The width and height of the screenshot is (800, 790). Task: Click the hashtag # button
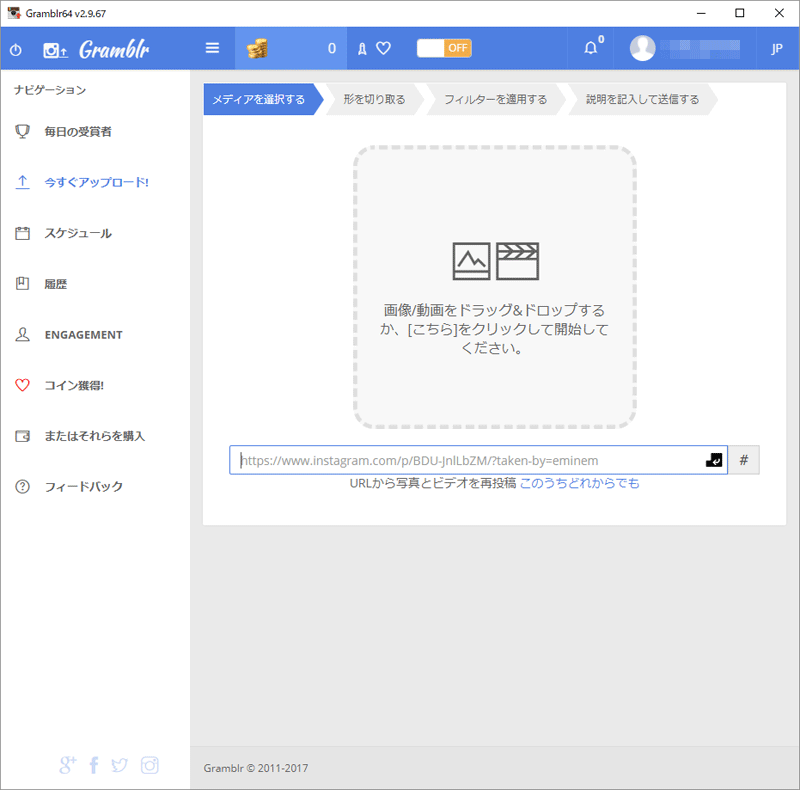744,460
